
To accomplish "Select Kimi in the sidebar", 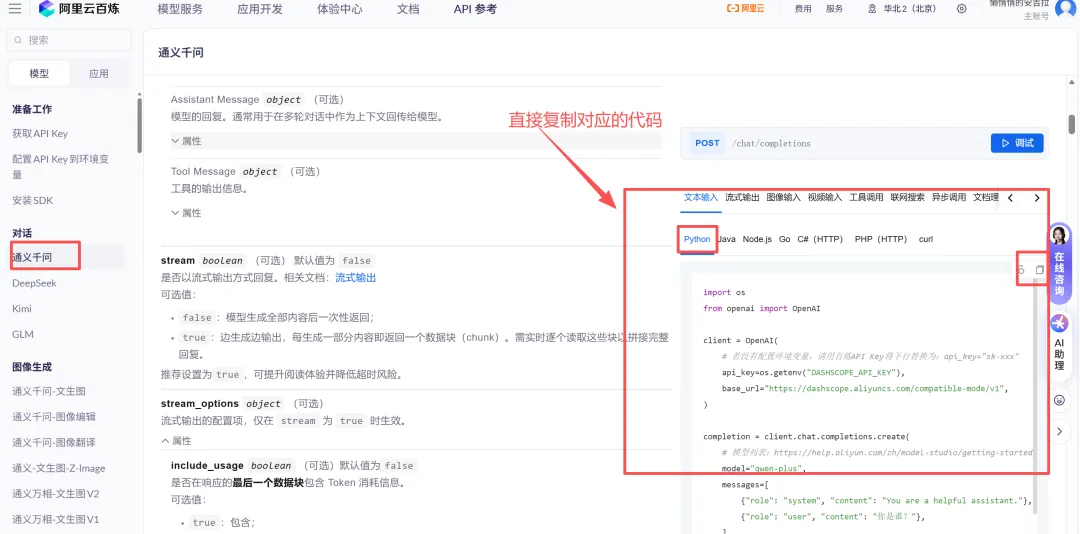I will 22,309.
